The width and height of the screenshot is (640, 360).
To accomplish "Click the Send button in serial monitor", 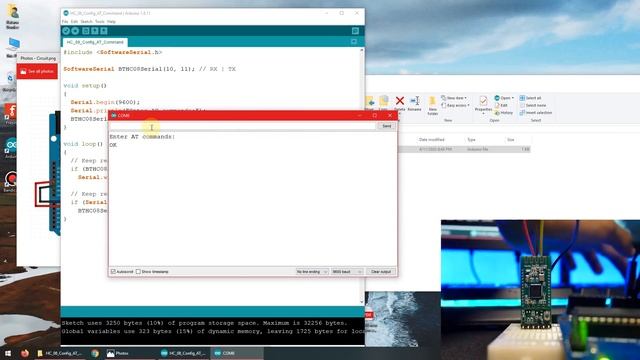I will pyautogui.click(x=387, y=127).
